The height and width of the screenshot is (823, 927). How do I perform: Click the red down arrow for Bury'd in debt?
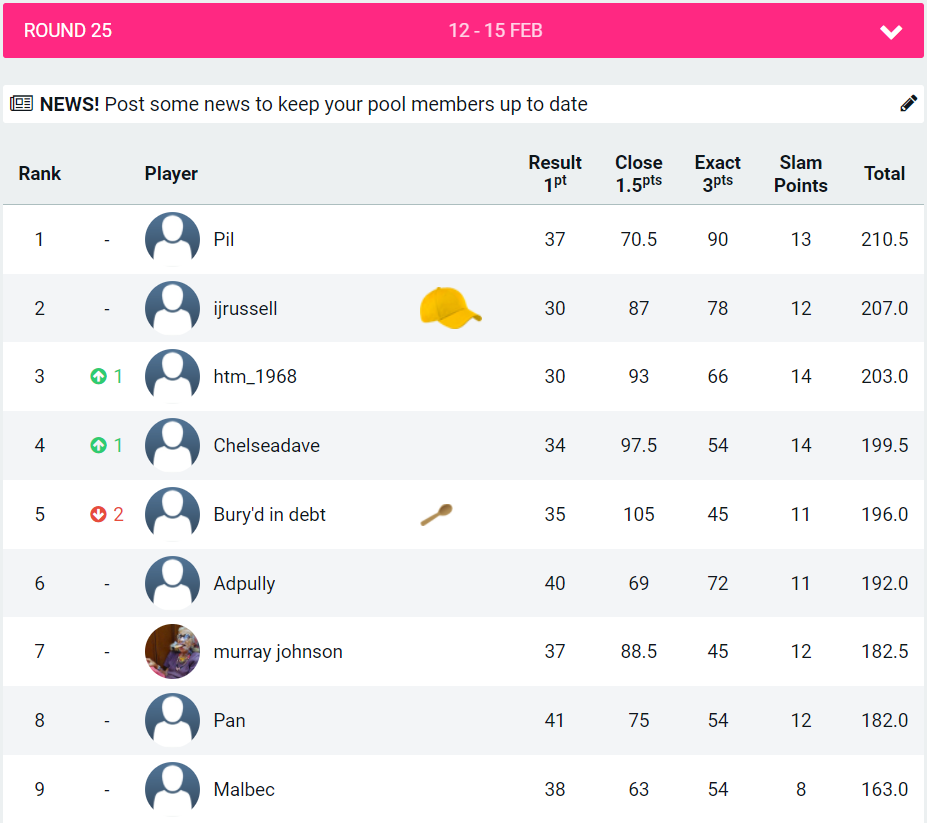point(98,515)
